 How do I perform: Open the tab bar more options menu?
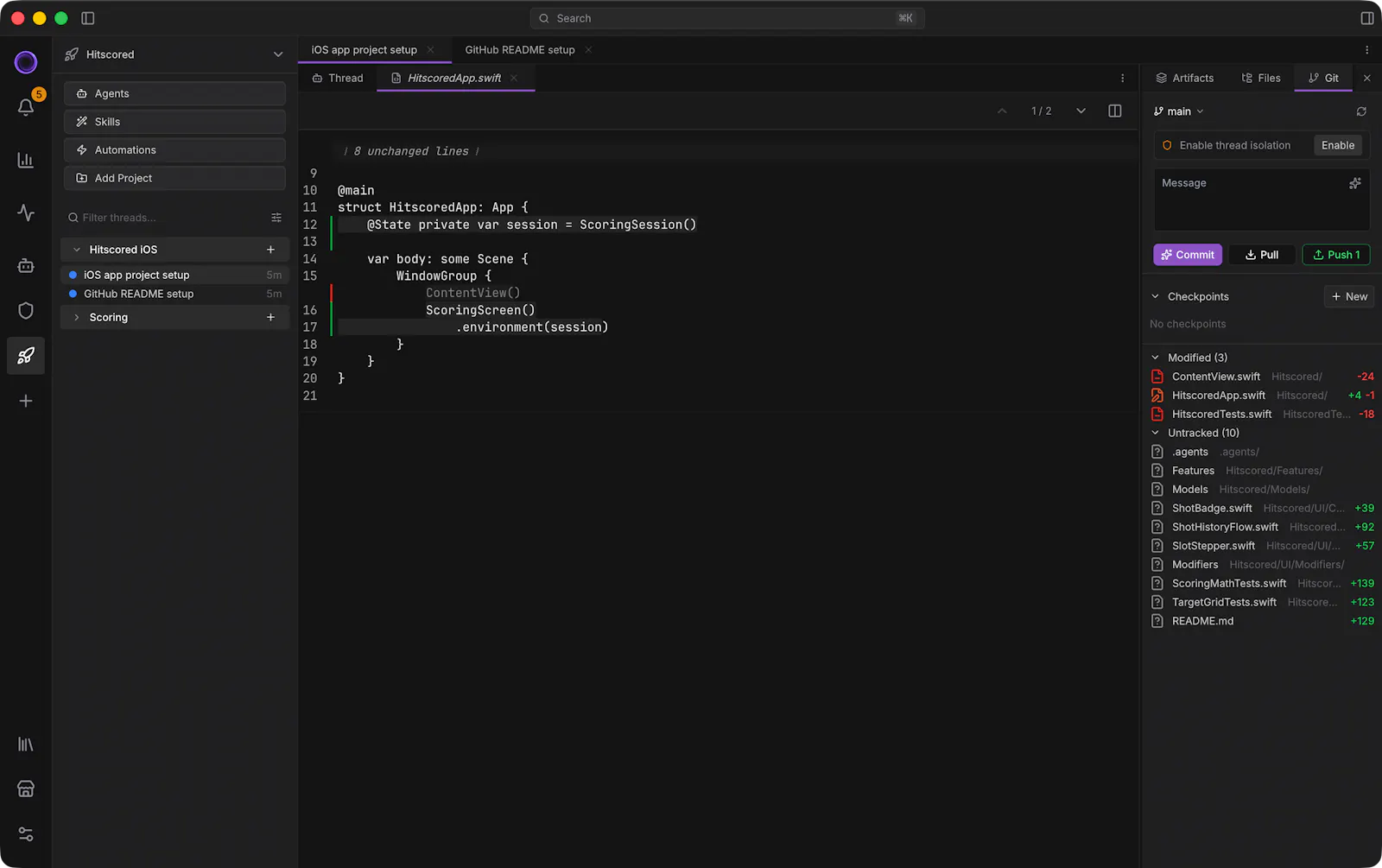tap(1366, 50)
